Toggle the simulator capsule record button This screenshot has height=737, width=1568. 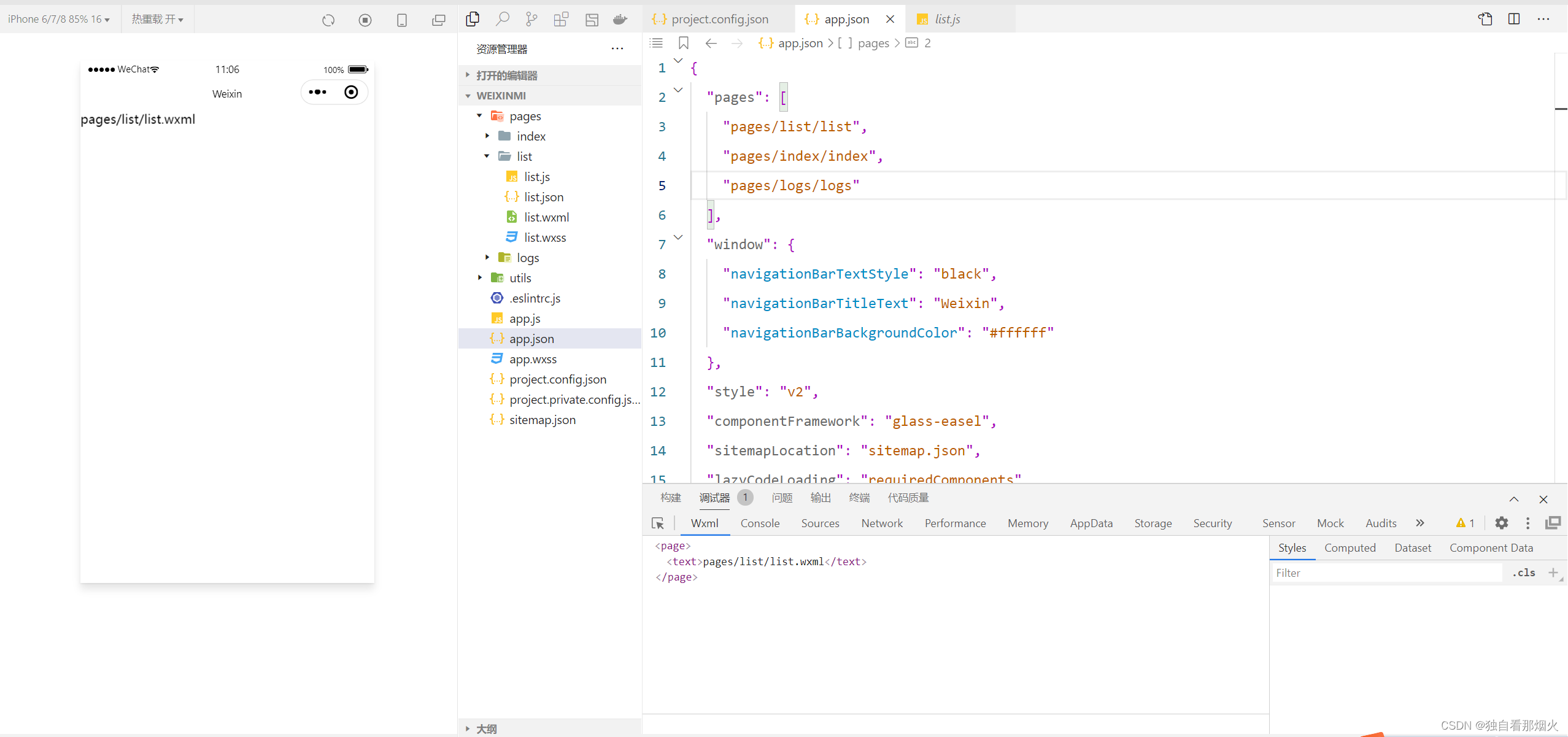click(x=351, y=92)
